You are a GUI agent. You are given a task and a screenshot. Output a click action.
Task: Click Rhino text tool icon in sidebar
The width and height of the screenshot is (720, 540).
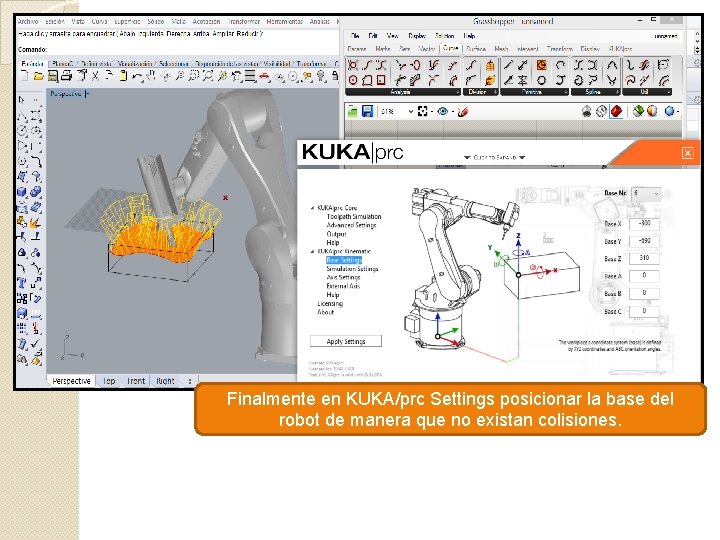(x=22, y=282)
